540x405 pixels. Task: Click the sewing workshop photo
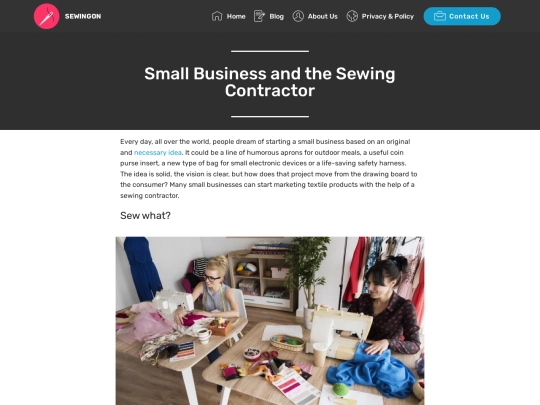270,321
